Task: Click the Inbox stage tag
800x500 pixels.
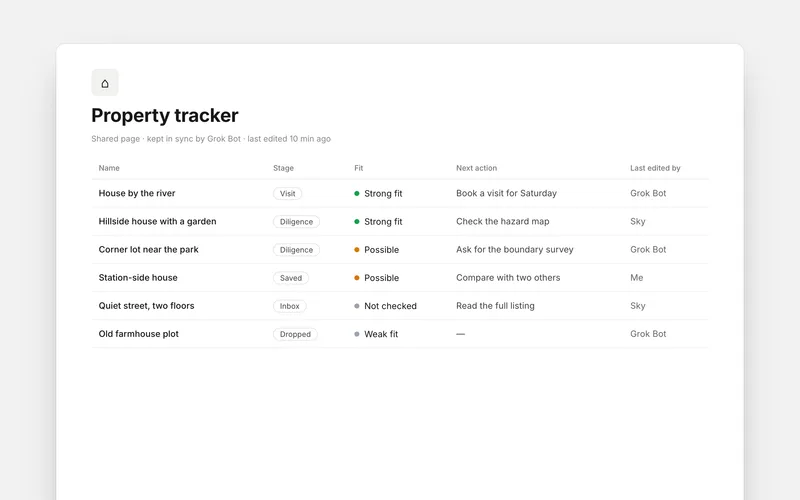Action: 289,306
